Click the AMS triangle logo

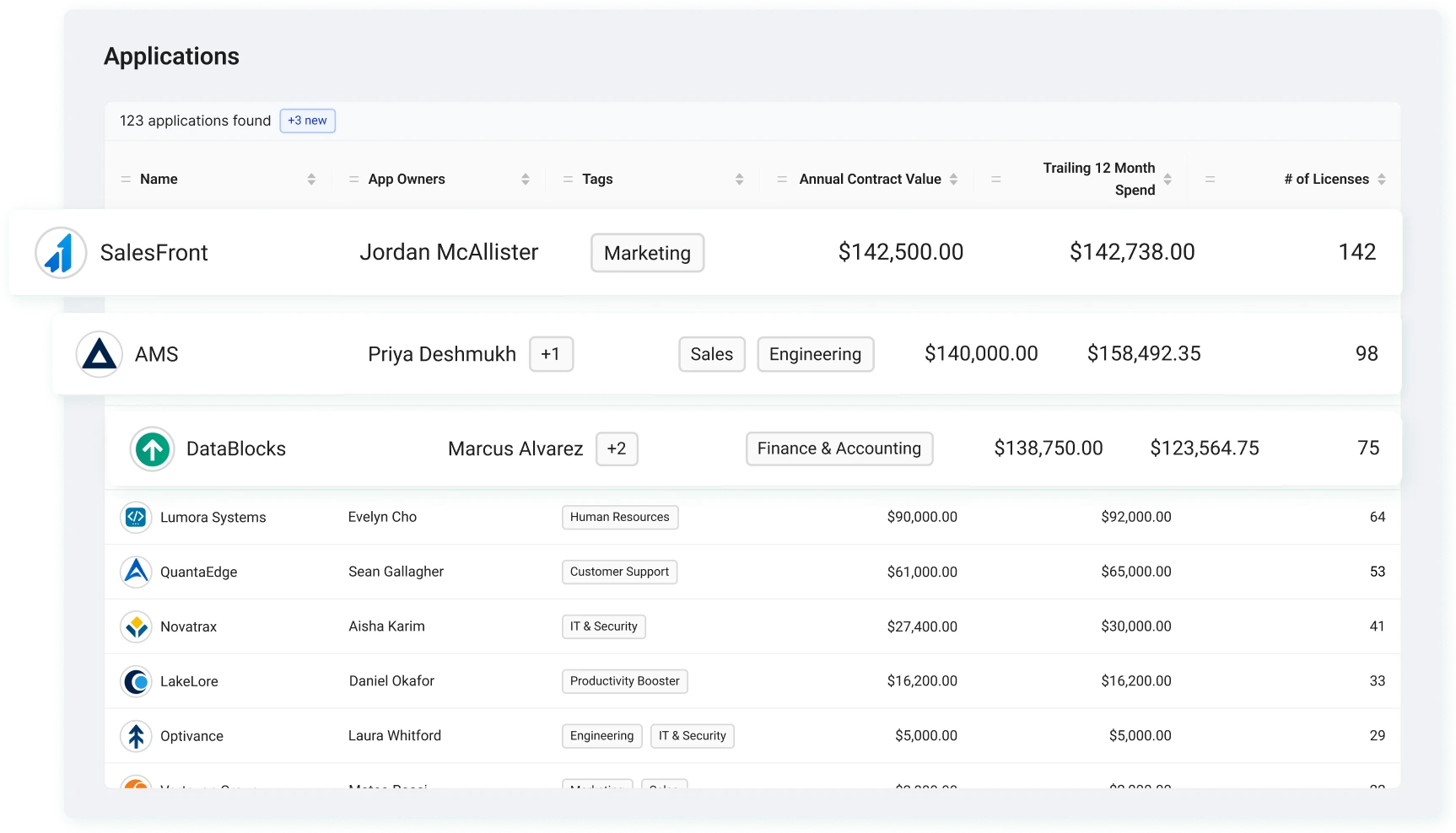click(100, 354)
